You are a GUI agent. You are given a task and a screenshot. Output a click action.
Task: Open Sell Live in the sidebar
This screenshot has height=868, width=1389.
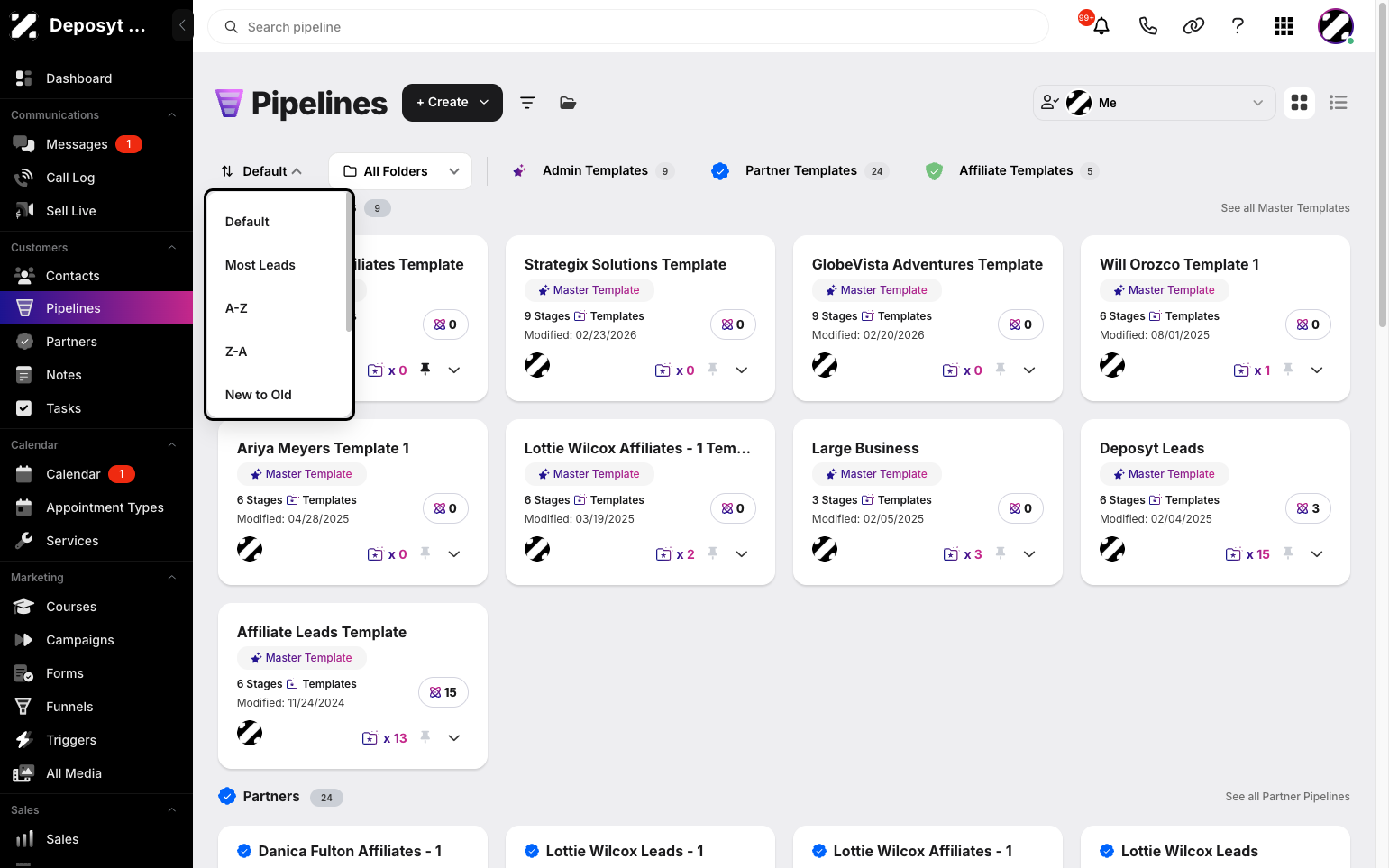coord(96,211)
